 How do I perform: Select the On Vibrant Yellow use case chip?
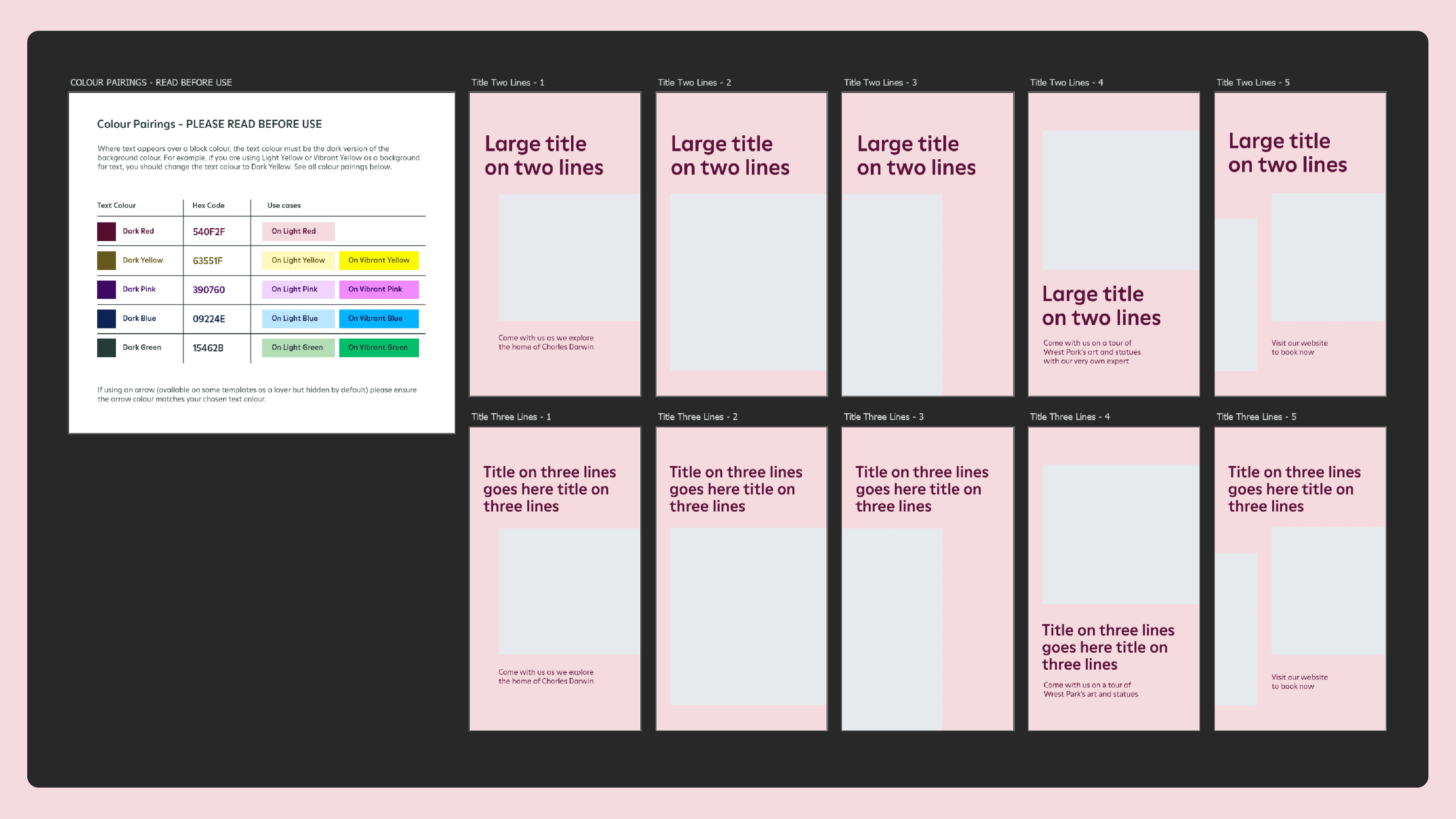point(379,260)
